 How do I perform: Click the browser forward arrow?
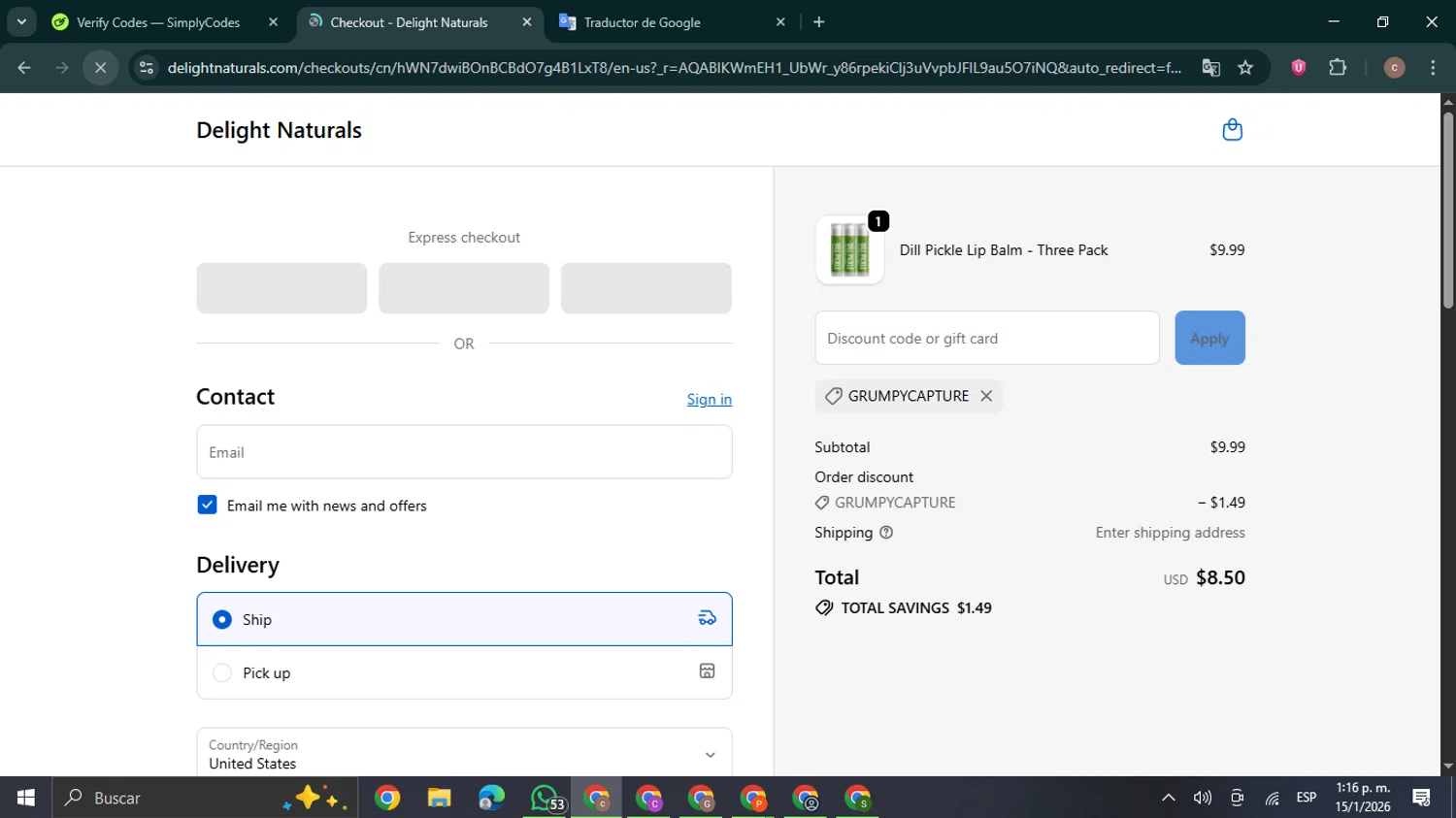tap(62, 68)
